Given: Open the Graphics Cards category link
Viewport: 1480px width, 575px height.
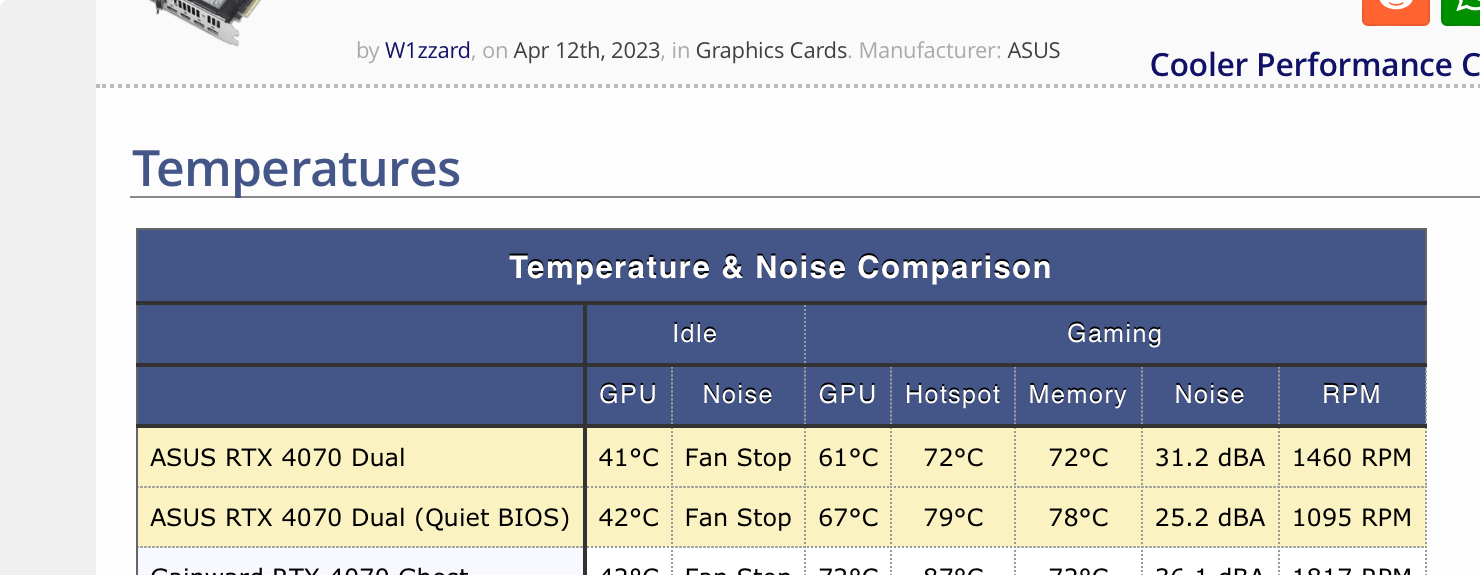Looking at the screenshot, I should click(x=771, y=50).
